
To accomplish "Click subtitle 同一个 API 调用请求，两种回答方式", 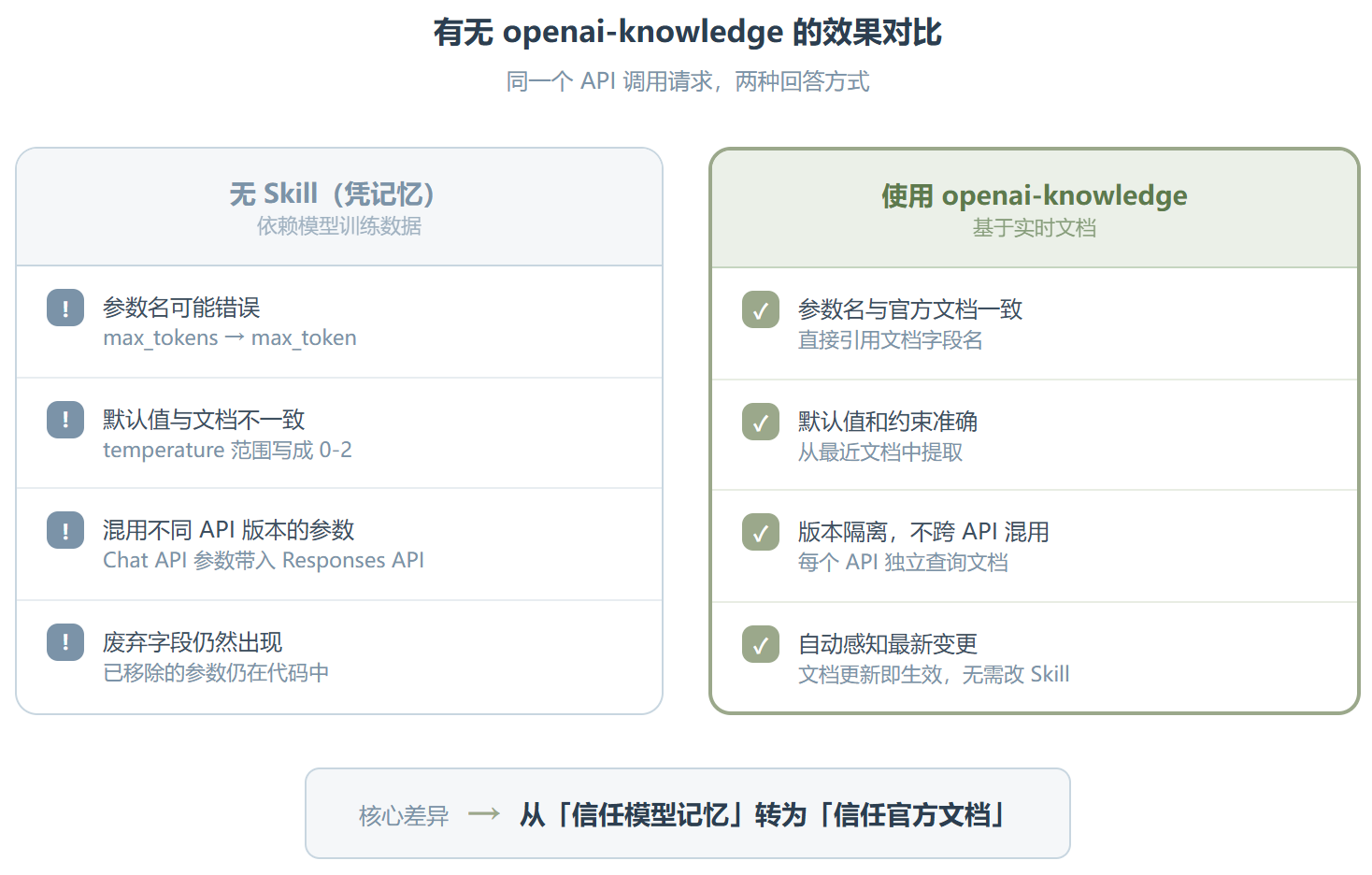I will pos(687,81).
